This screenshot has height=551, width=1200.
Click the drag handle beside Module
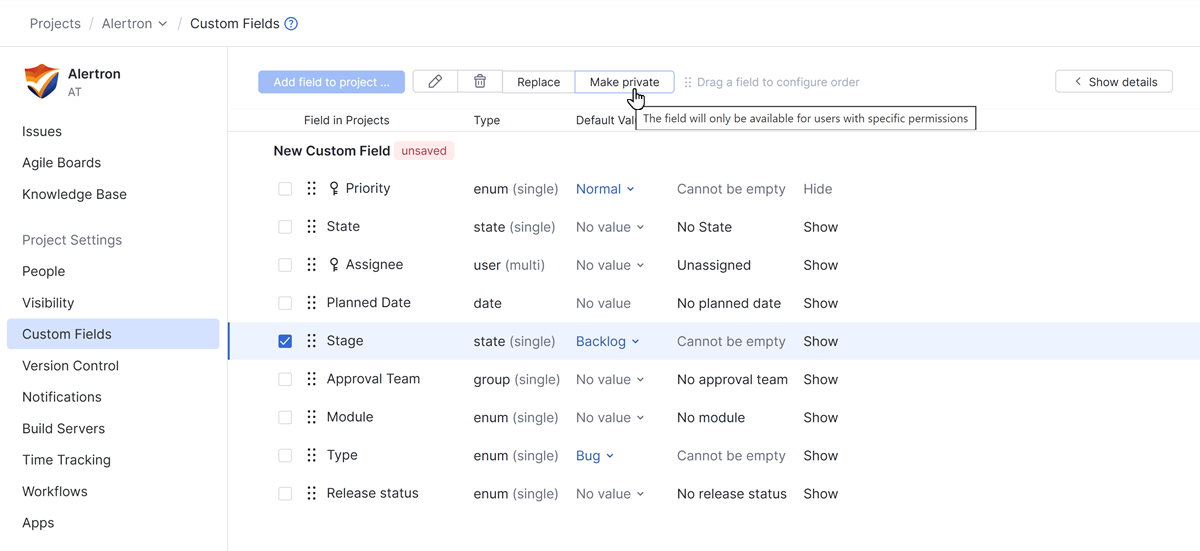[312, 418]
